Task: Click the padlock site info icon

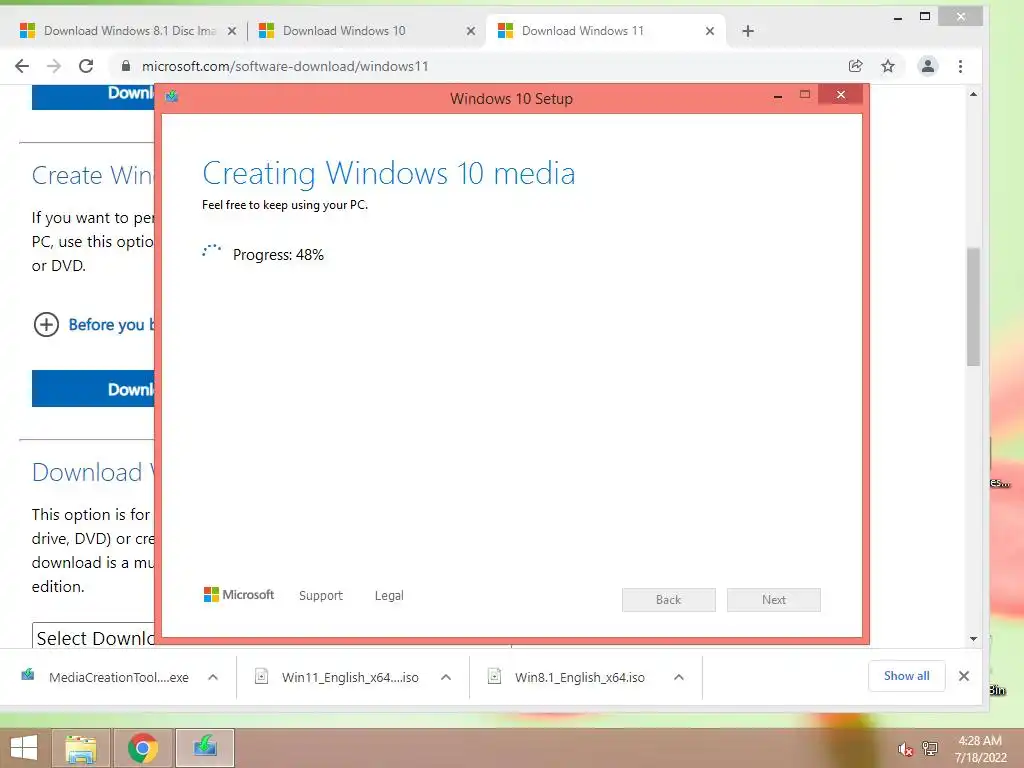Action: [x=126, y=66]
